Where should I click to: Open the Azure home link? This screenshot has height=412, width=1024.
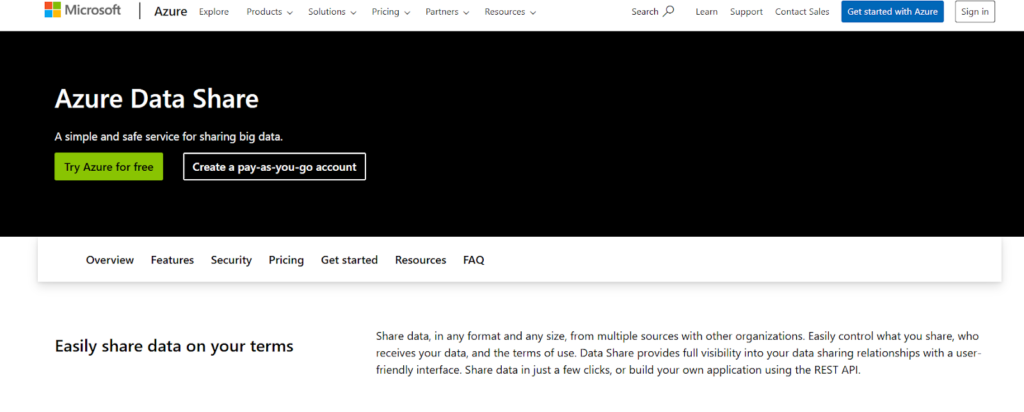(170, 12)
